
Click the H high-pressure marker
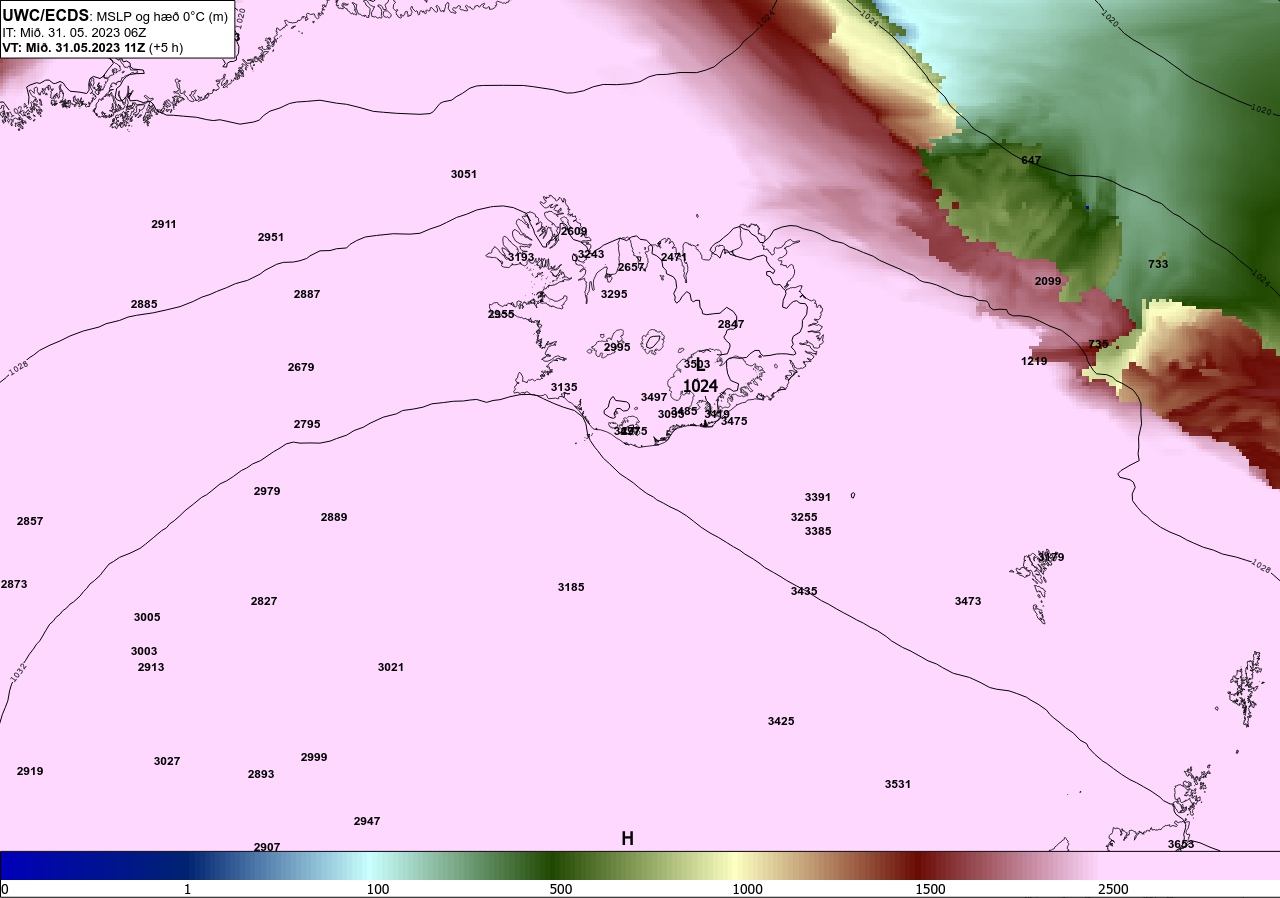tap(627, 839)
